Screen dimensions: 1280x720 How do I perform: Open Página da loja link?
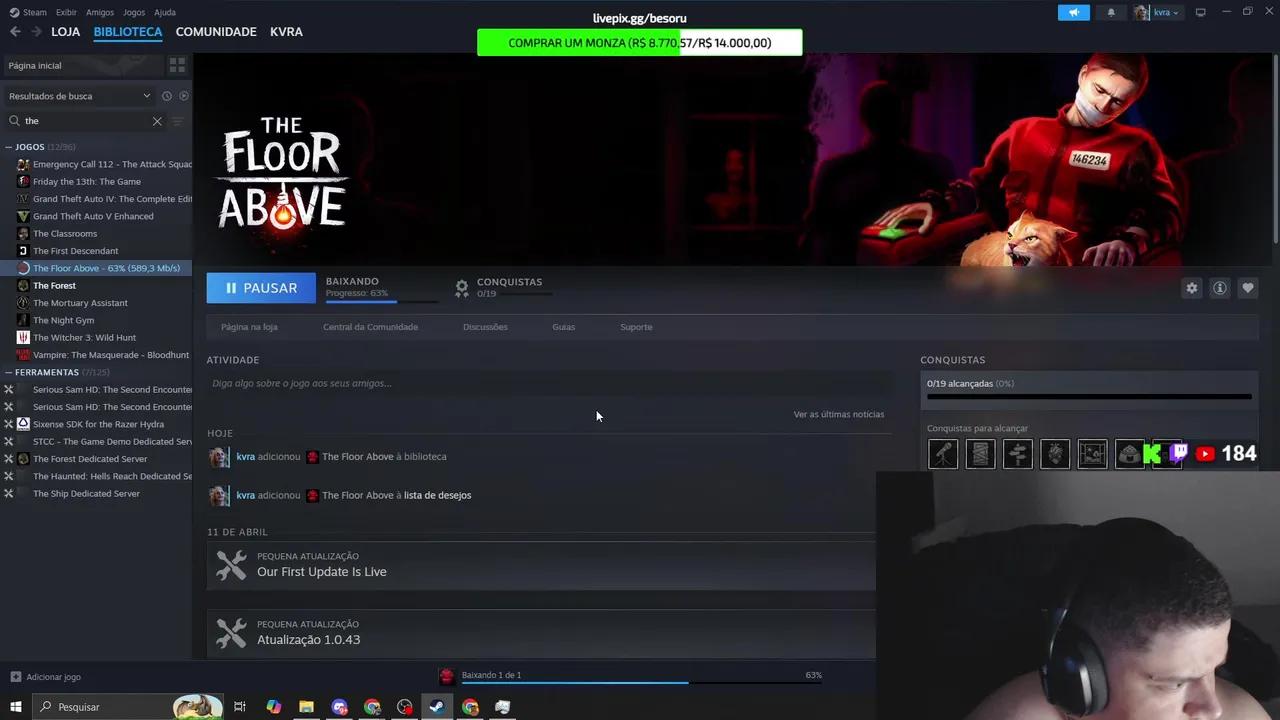[249, 327]
